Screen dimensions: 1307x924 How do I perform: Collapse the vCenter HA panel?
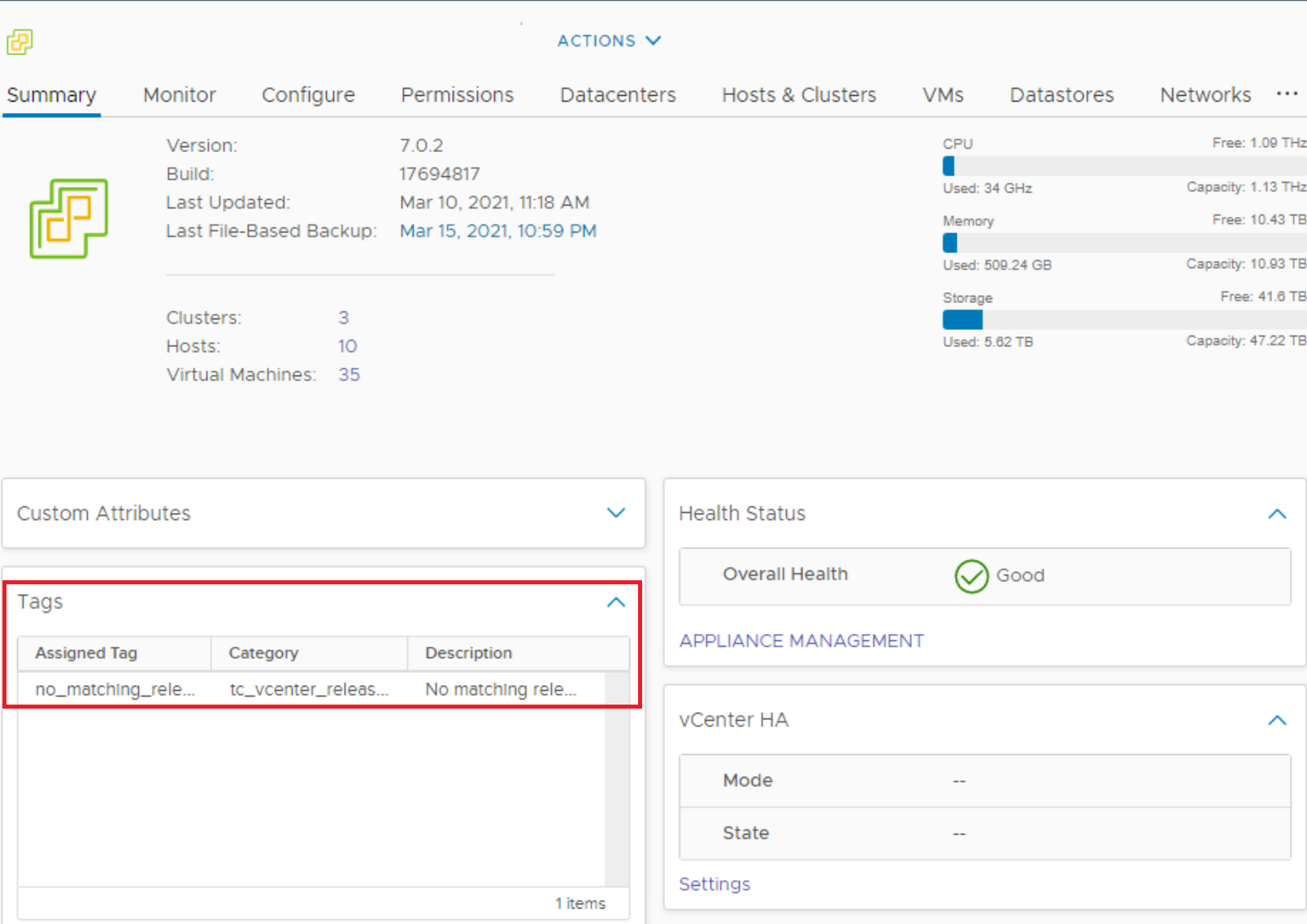tap(1278, 719)
